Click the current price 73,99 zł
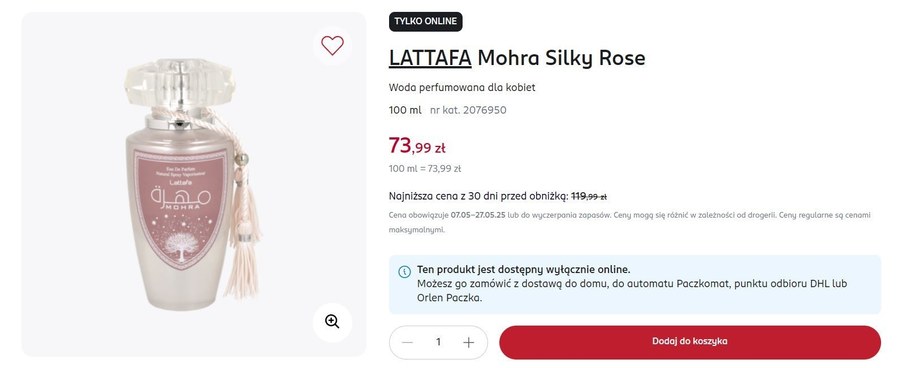This screenshot has width=915, height=368. tap(417, 145)
